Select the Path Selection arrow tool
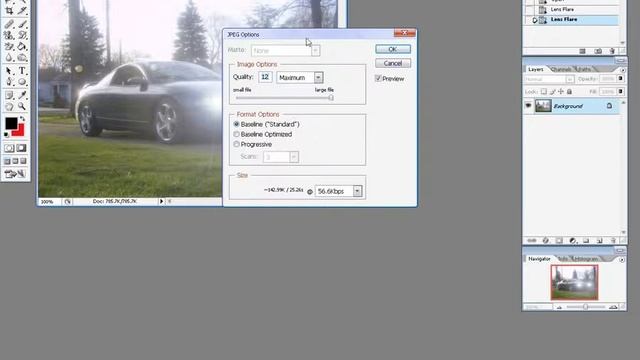This screenshot has width=640, height=360. pyautogui.click(x=9, y=71)
